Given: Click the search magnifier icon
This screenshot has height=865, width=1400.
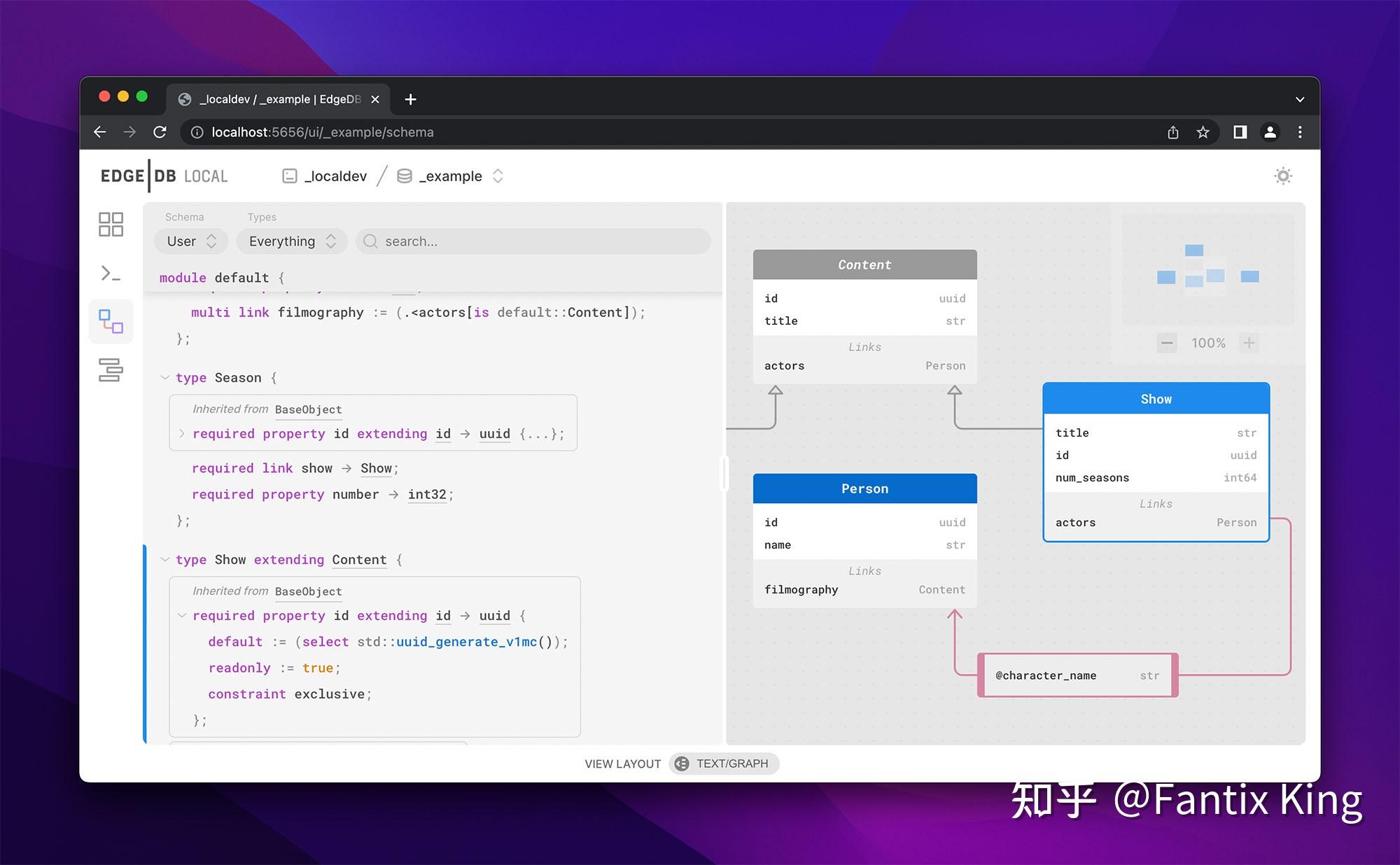Looking at the screenshot, I should pyautogui.click(x=370, y=241).
